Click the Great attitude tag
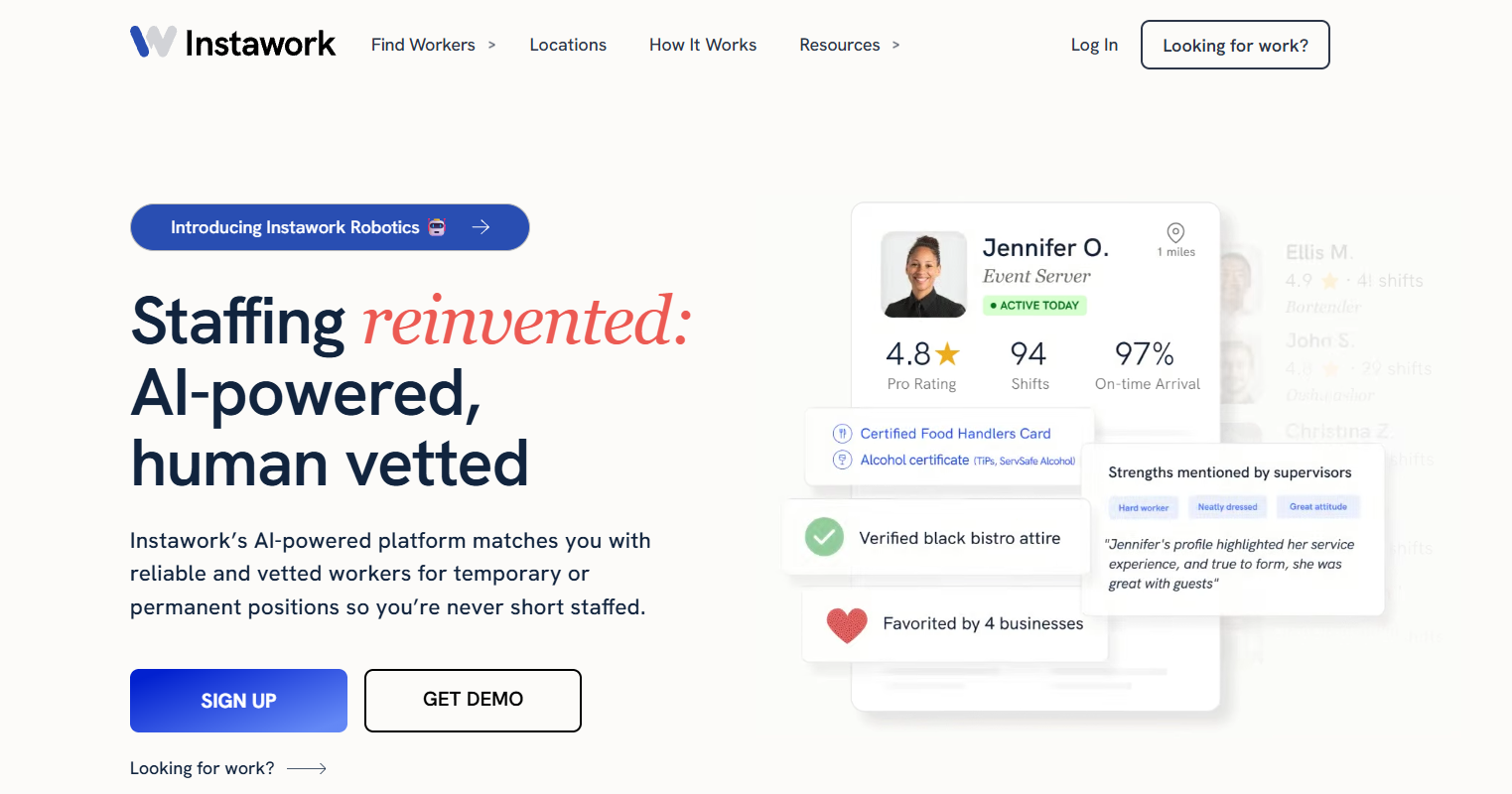 (1318, 506)
